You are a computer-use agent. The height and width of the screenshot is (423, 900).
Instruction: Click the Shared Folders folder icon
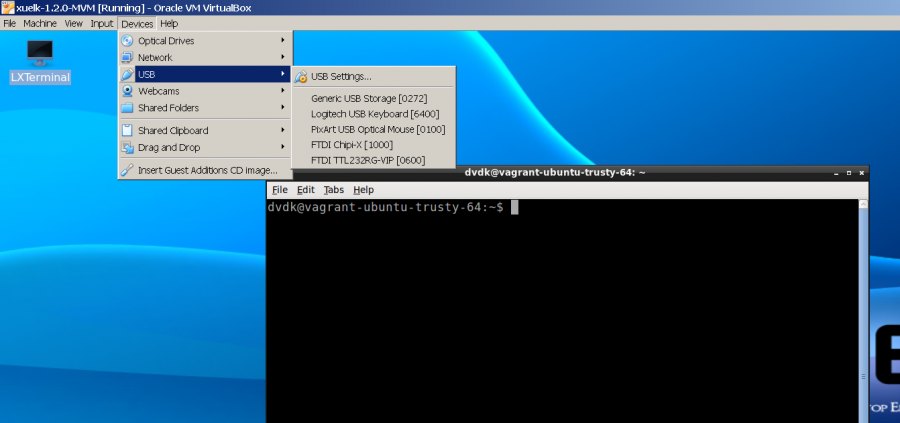tap(127, 108)
